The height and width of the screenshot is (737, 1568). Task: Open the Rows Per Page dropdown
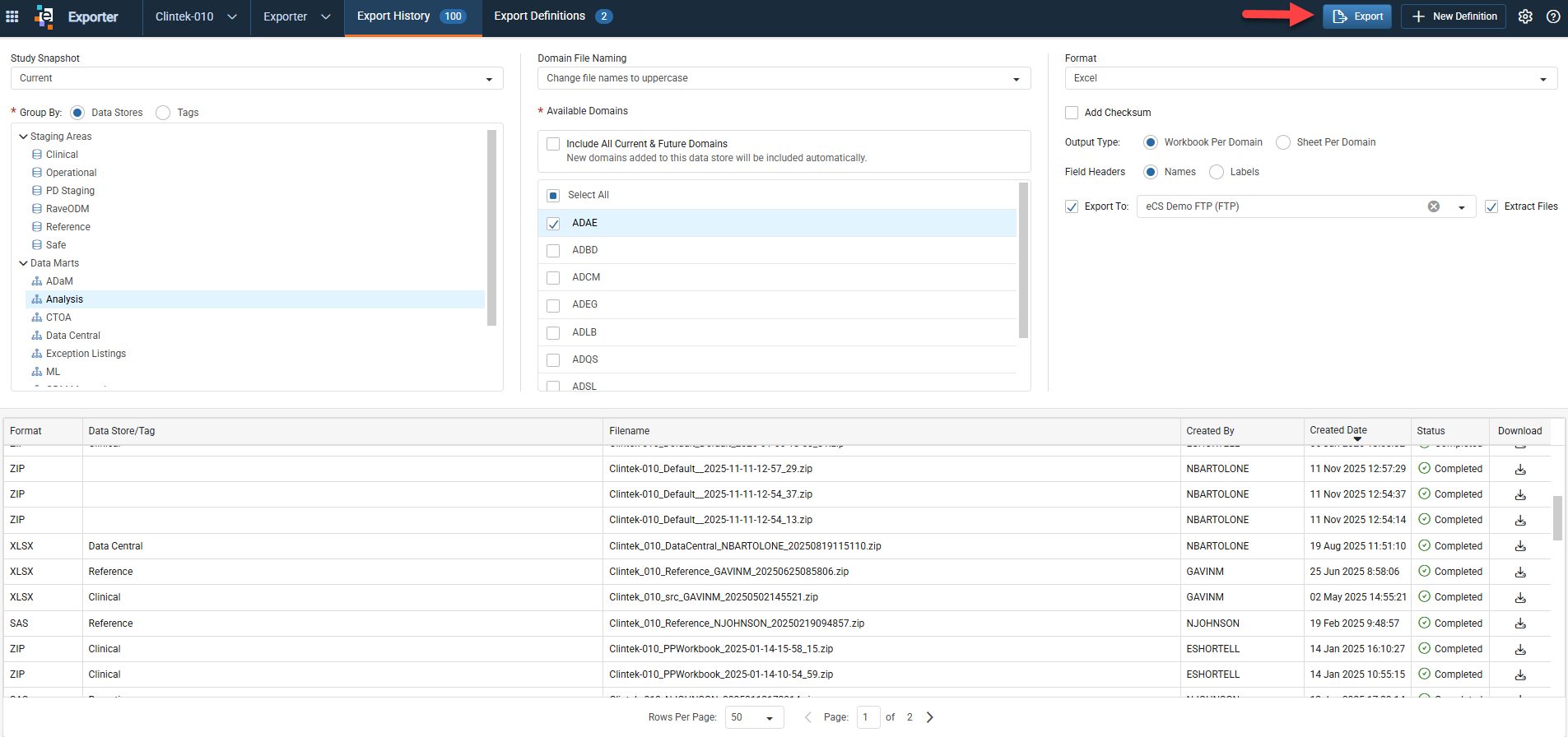(x=754, y=717)
